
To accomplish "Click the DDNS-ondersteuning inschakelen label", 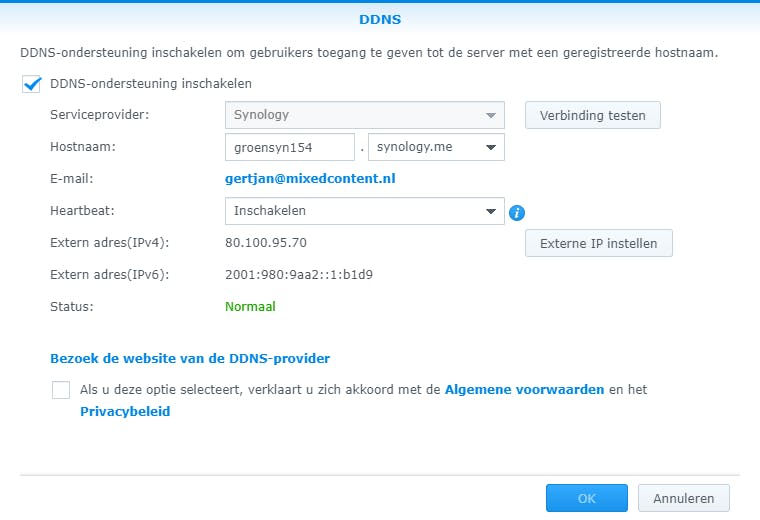I will coord(151,84).
